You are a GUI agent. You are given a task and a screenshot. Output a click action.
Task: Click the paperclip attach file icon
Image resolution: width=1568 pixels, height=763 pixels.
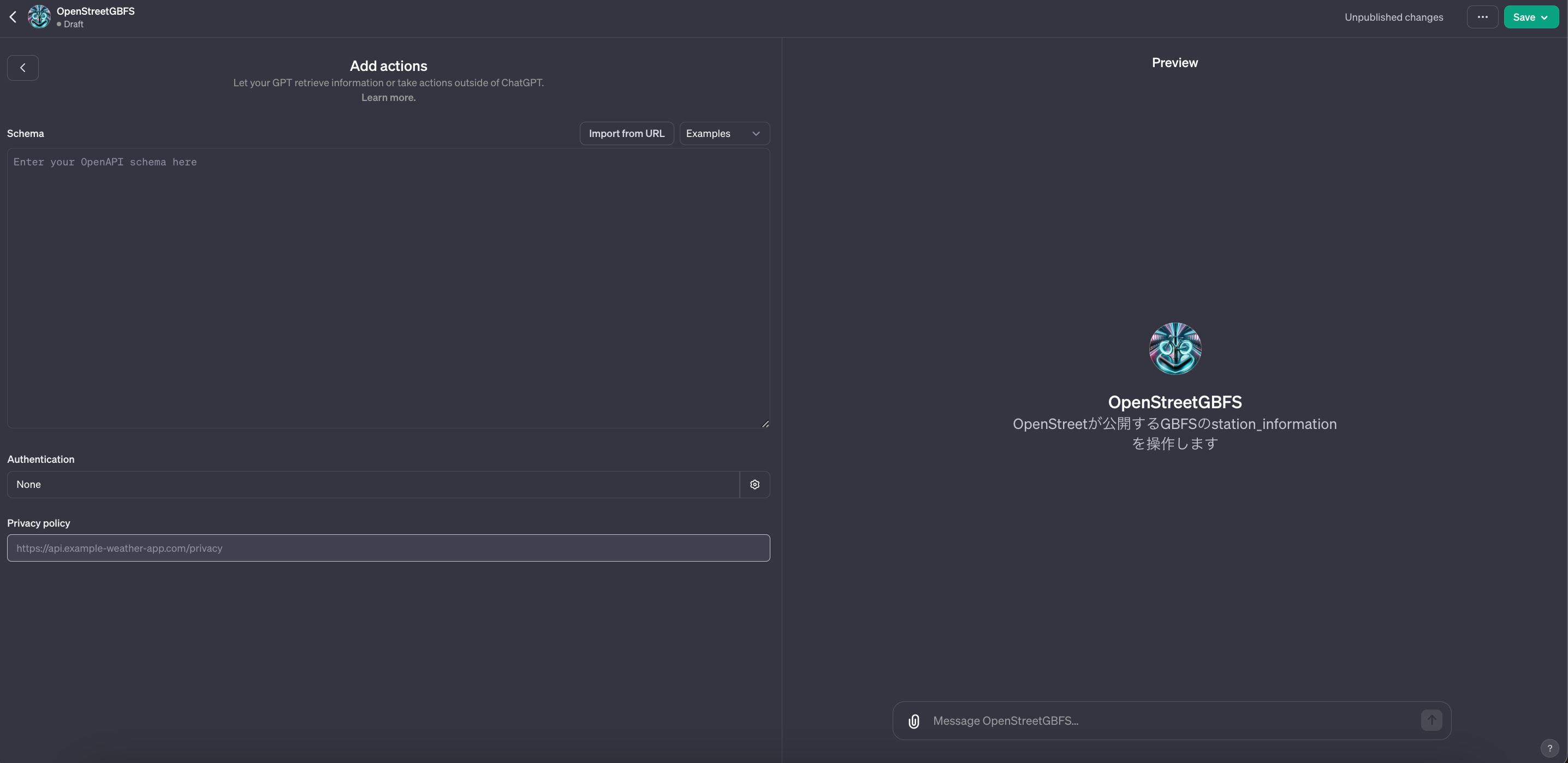(x=913, y=721)
